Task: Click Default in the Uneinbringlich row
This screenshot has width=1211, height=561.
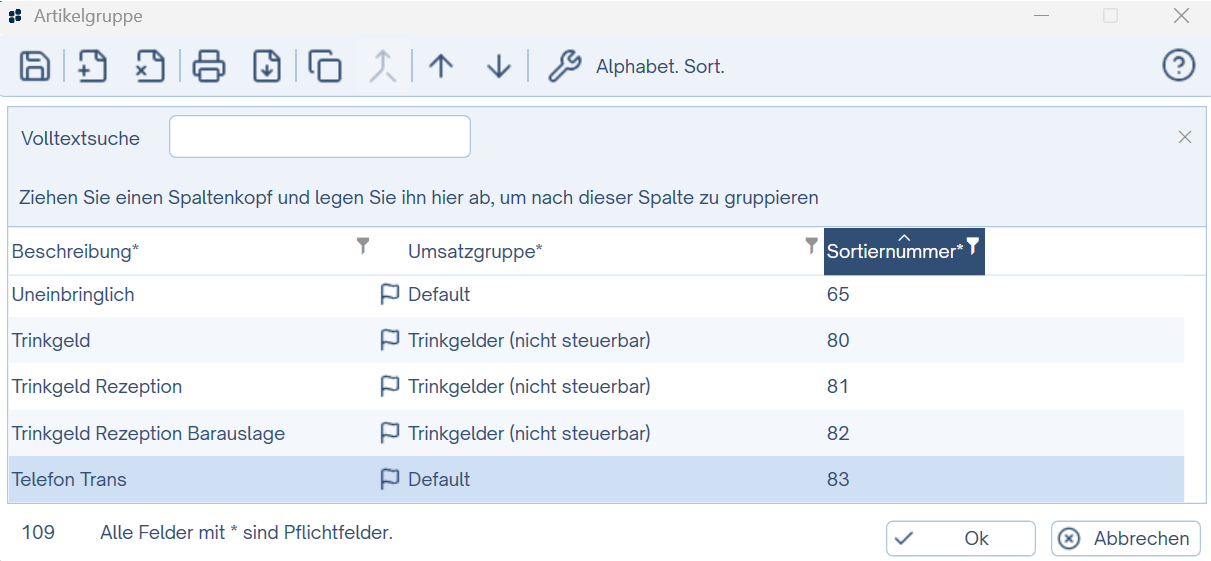Action: 439,295
